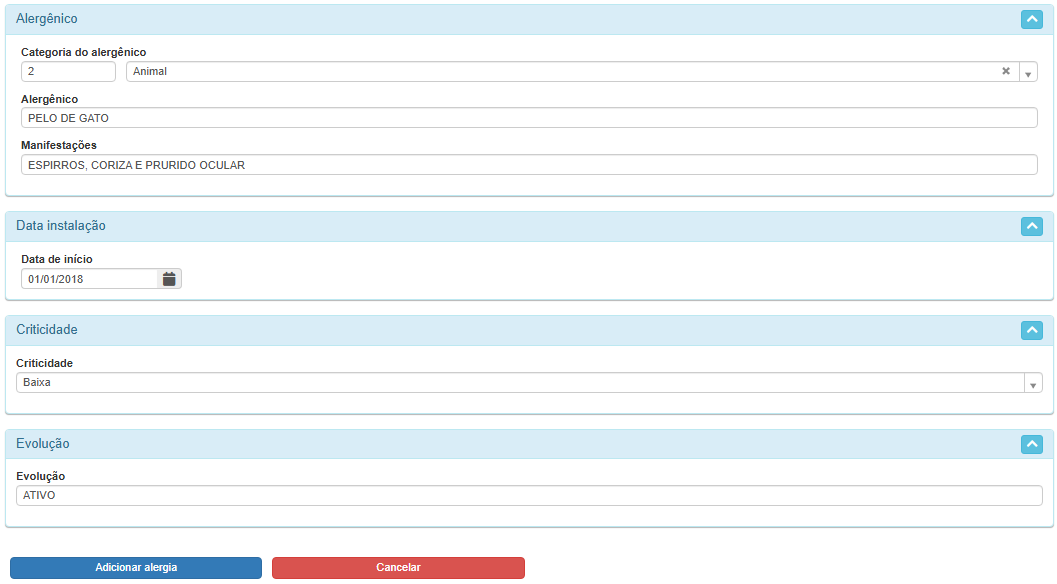Focus the Manifestações text field
Screen dimensions: 1057x584
coord(529,165)
